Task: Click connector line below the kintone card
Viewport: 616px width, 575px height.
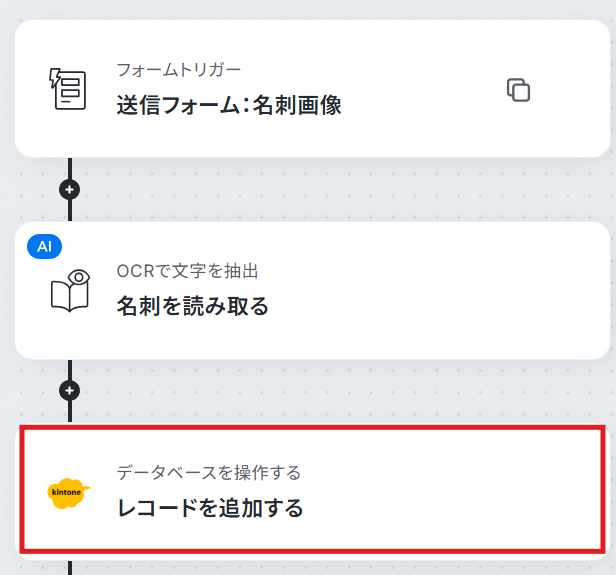Action: point(70,568)
